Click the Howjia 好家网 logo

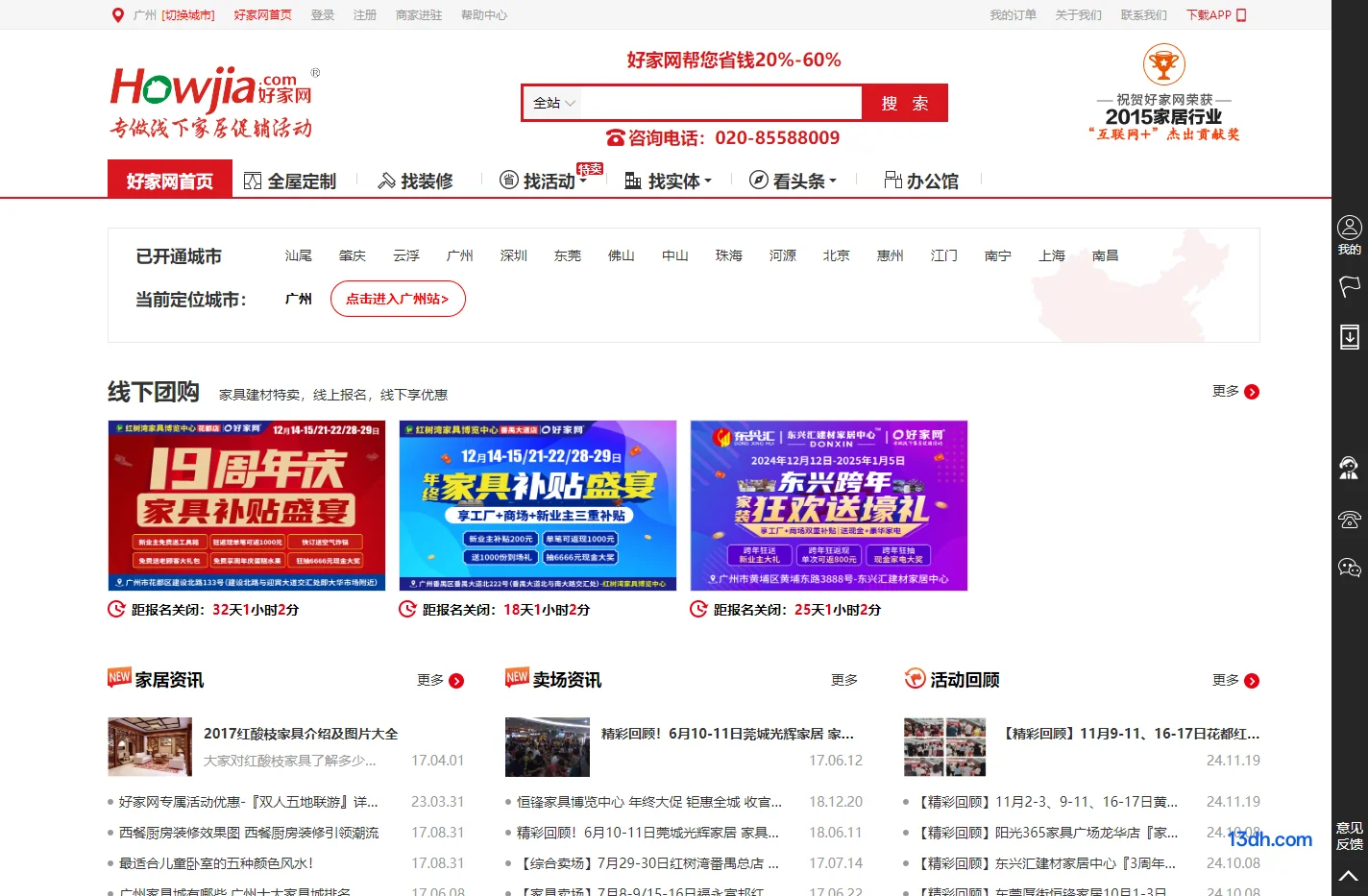tap(215, 102)
